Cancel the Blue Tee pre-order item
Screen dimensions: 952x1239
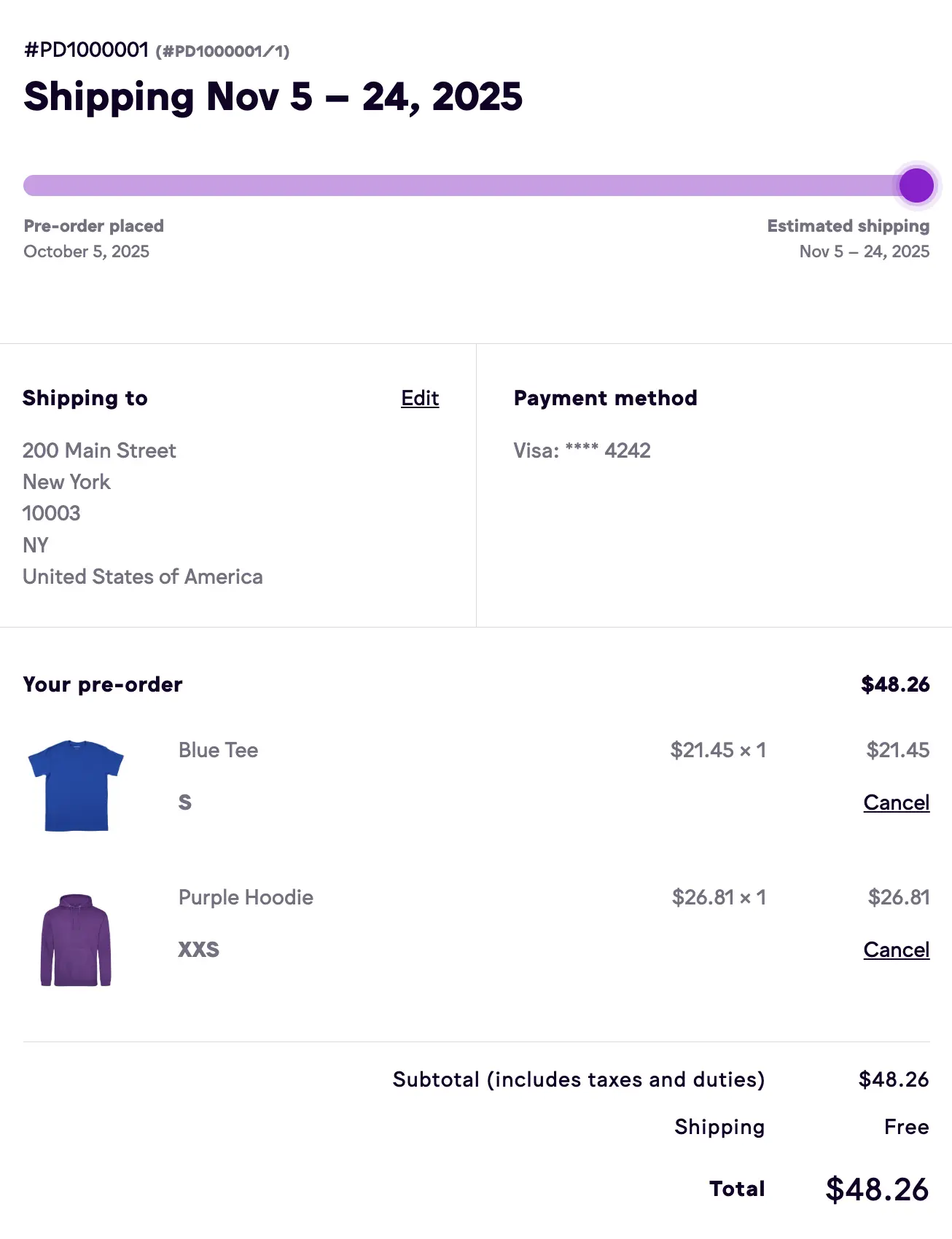896,802
